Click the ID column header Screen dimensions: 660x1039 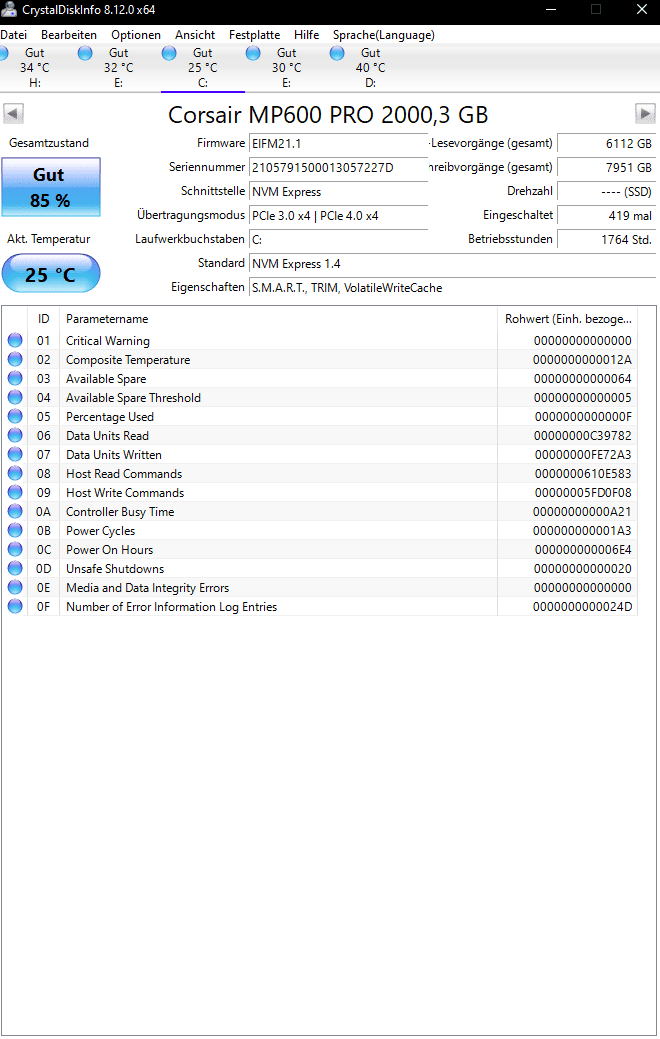pos(43,319)
